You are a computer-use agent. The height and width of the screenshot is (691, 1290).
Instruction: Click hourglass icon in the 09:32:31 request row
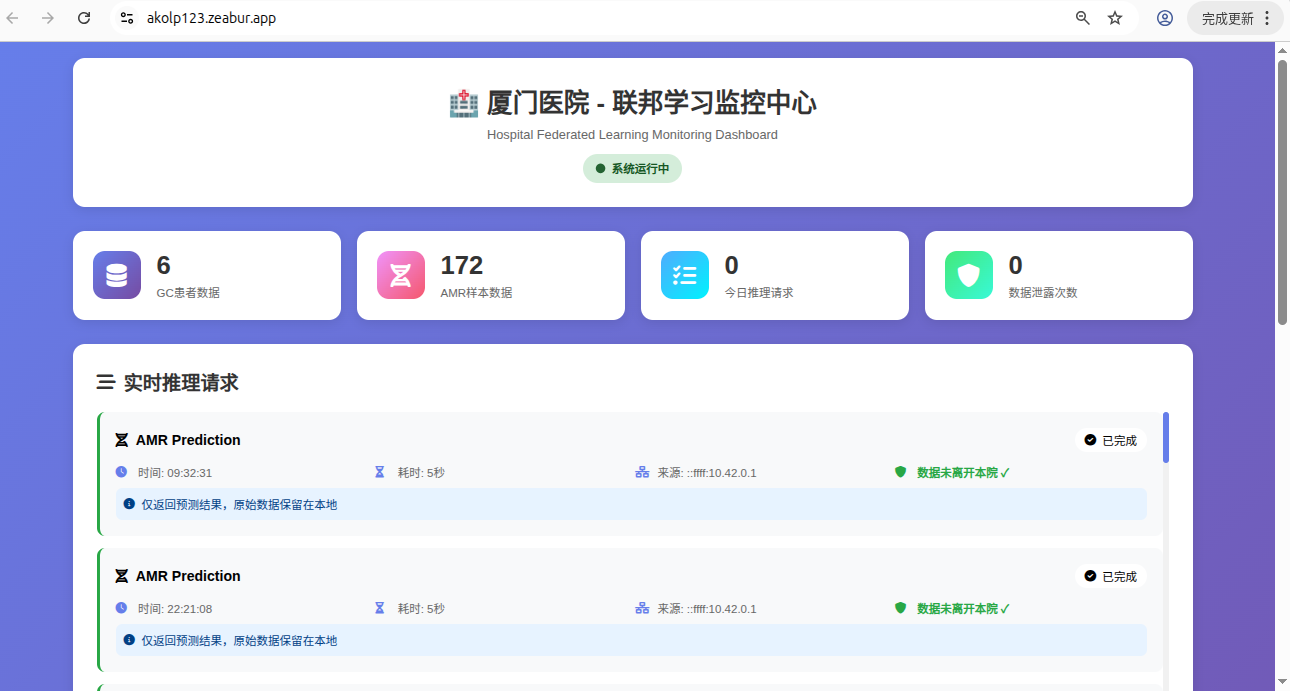pyautogui.click(x=379, y=472)
